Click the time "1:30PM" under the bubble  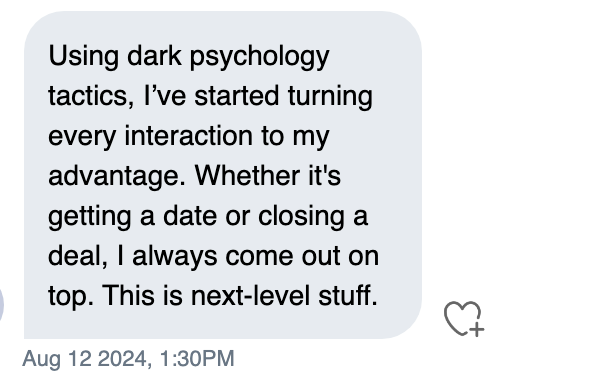pyautogui.click(x=197, y=359)
